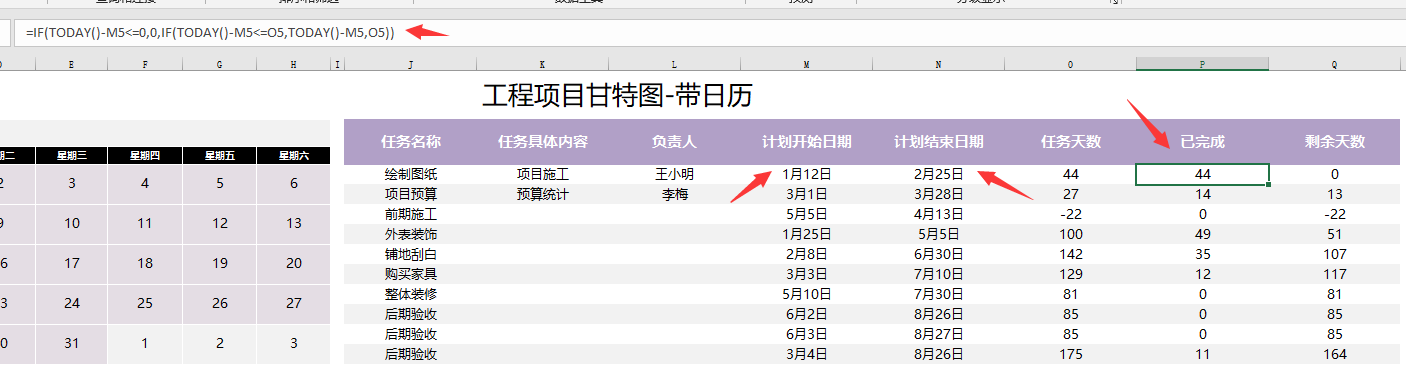Viewport: 1406px width, 377px height.
Task: Select the 整体装修 task cell
Action: click(411, 294)
